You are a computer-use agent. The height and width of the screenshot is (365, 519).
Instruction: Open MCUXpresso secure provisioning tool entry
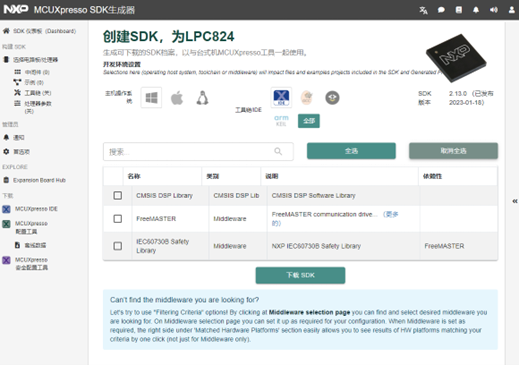click(31, 264)
